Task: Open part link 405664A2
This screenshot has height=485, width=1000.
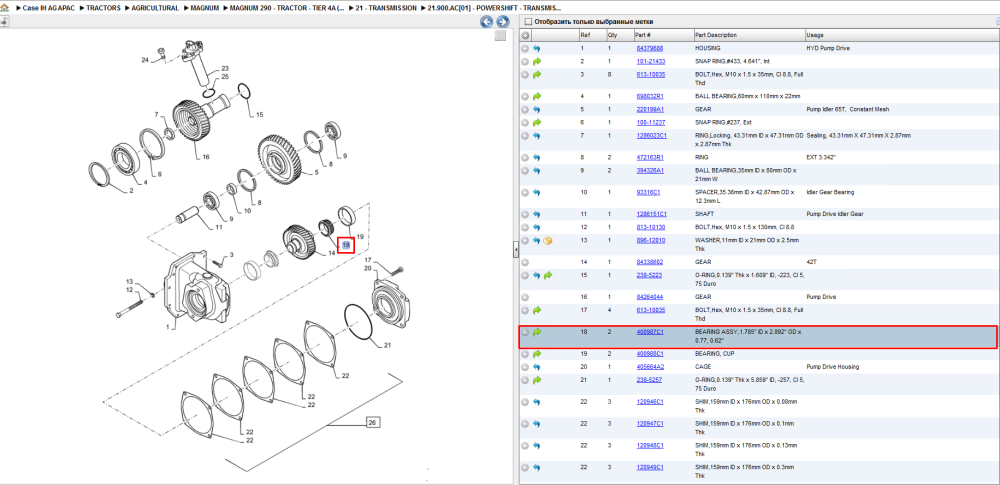Action: 650,367
